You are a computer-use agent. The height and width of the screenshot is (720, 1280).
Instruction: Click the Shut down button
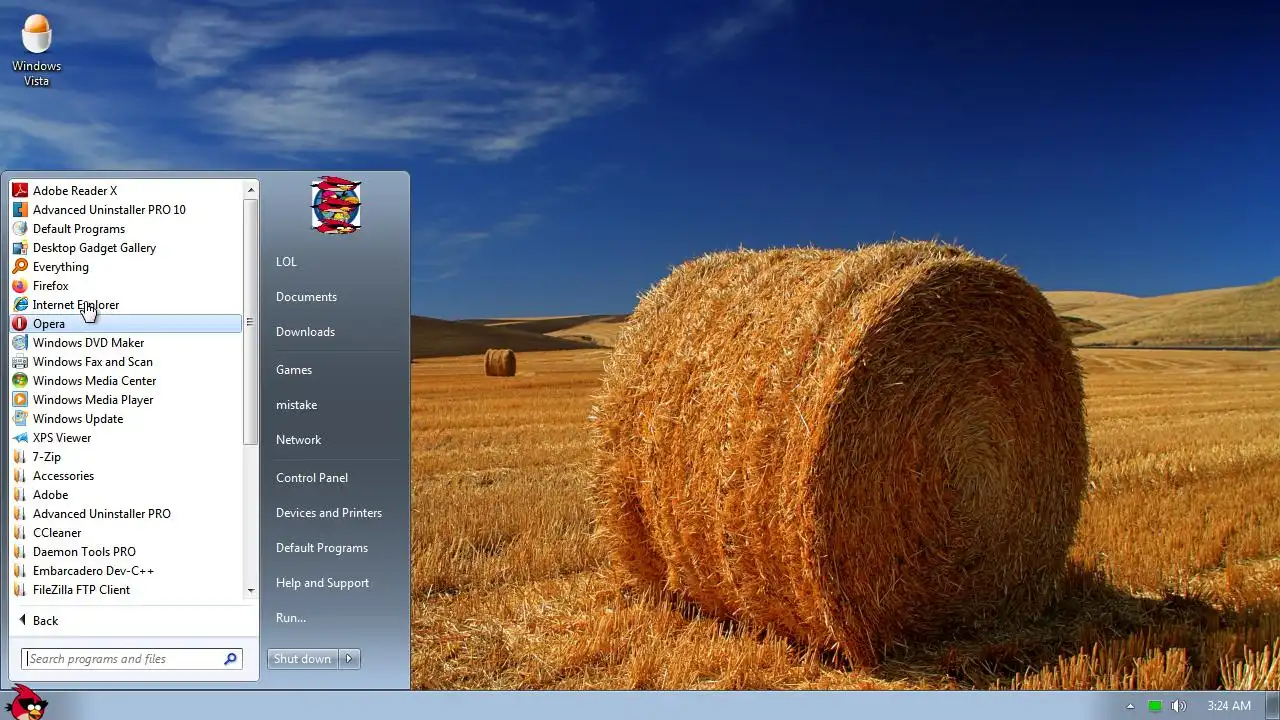coord(303,658)
